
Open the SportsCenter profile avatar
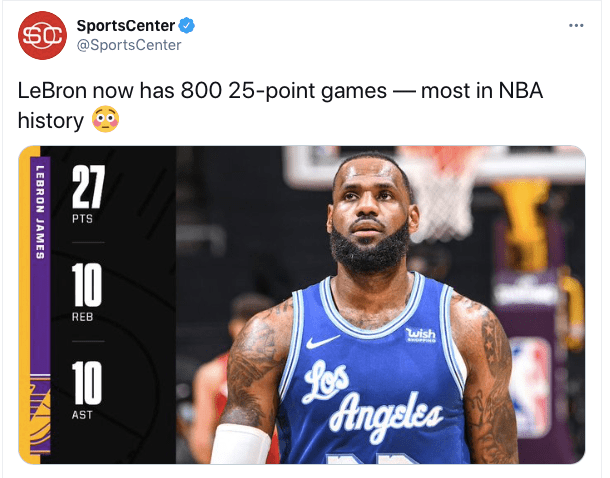(x=42, y=35)
